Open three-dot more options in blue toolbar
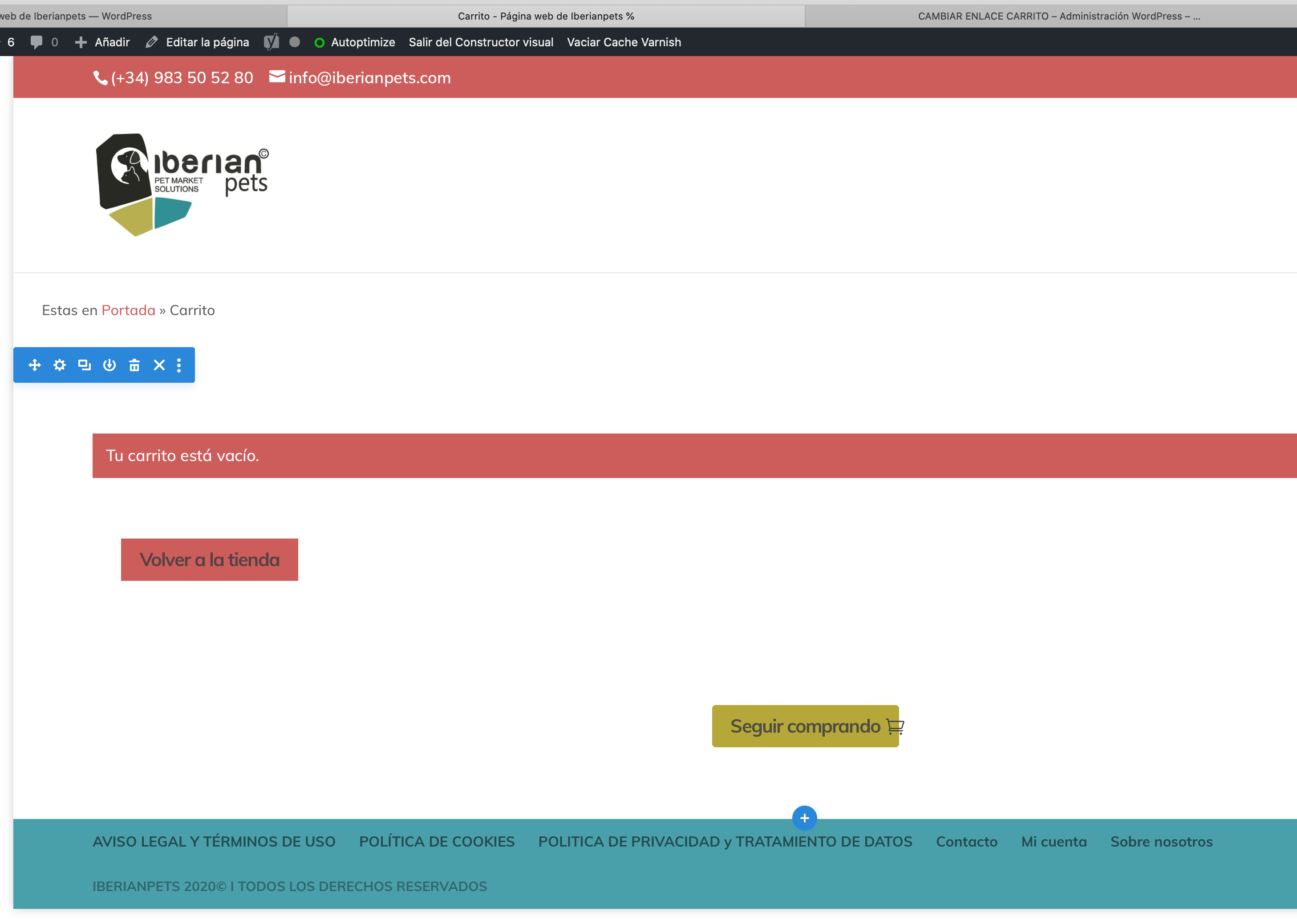 (178, 365)
